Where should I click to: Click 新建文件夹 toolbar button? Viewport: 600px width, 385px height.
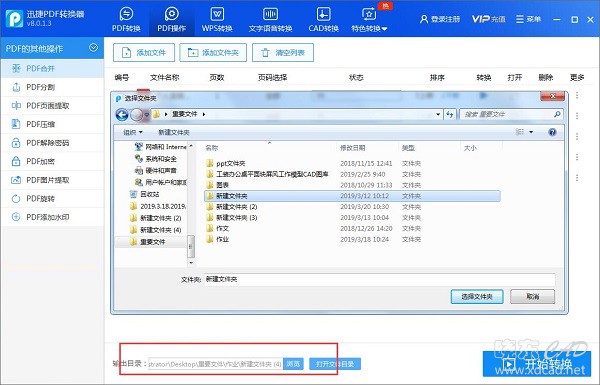174,132
